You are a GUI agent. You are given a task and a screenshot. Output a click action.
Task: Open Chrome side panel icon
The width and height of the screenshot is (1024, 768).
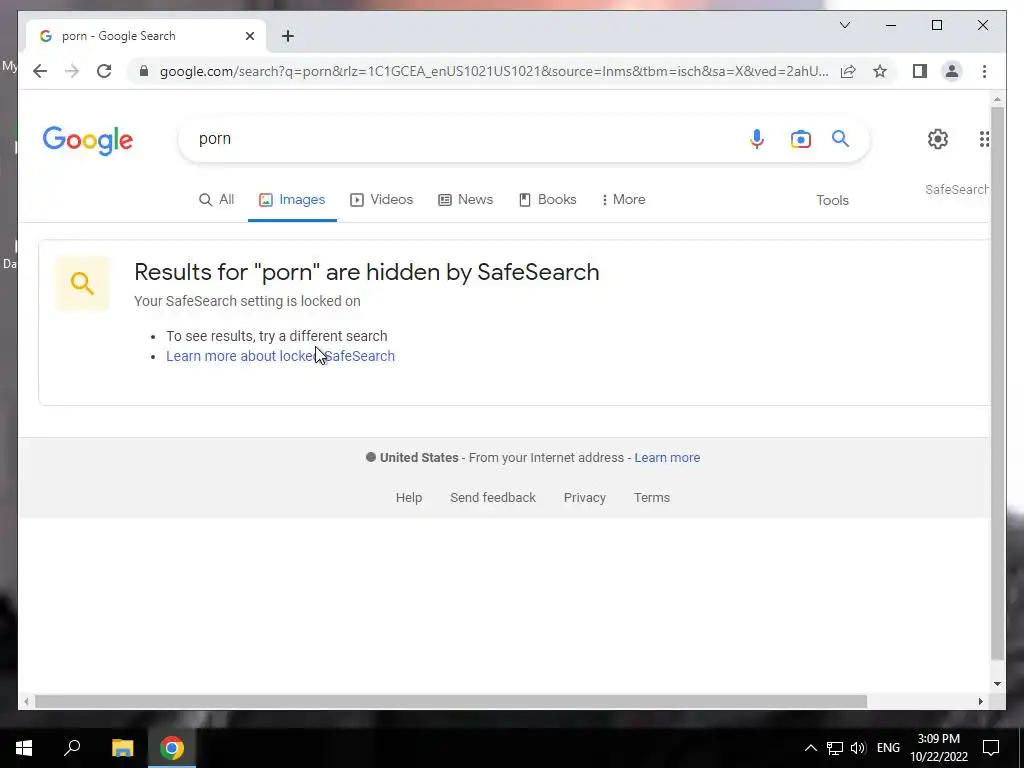tap(920, 71)
